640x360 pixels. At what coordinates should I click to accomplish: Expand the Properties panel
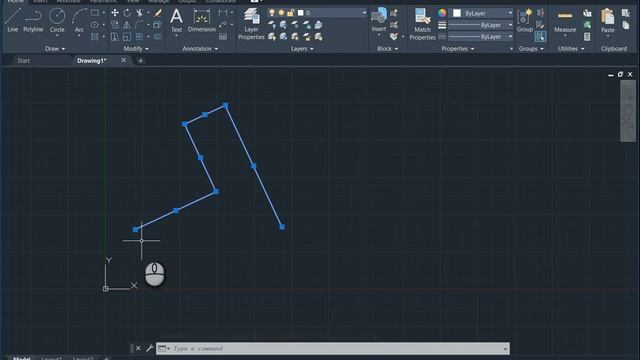pyautogui.click(x=458, y=49)
